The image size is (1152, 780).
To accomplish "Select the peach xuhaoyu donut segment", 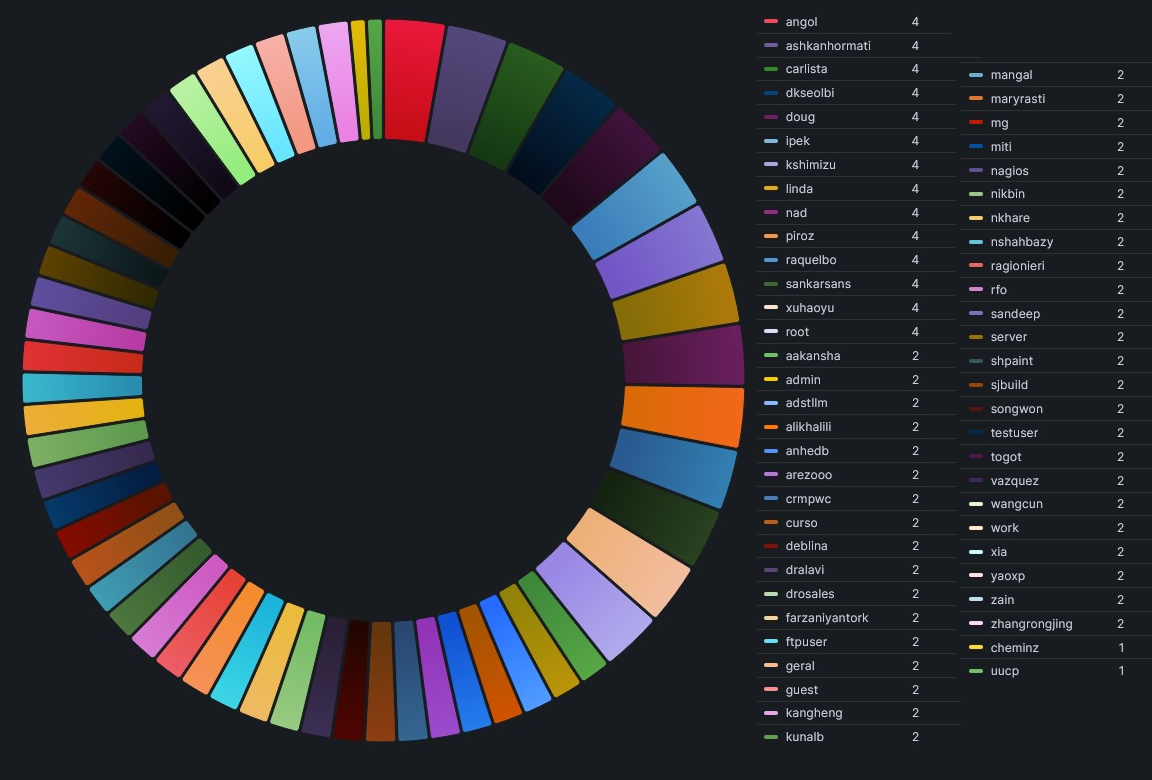I will pyautogui.click(x=629, y=560).
